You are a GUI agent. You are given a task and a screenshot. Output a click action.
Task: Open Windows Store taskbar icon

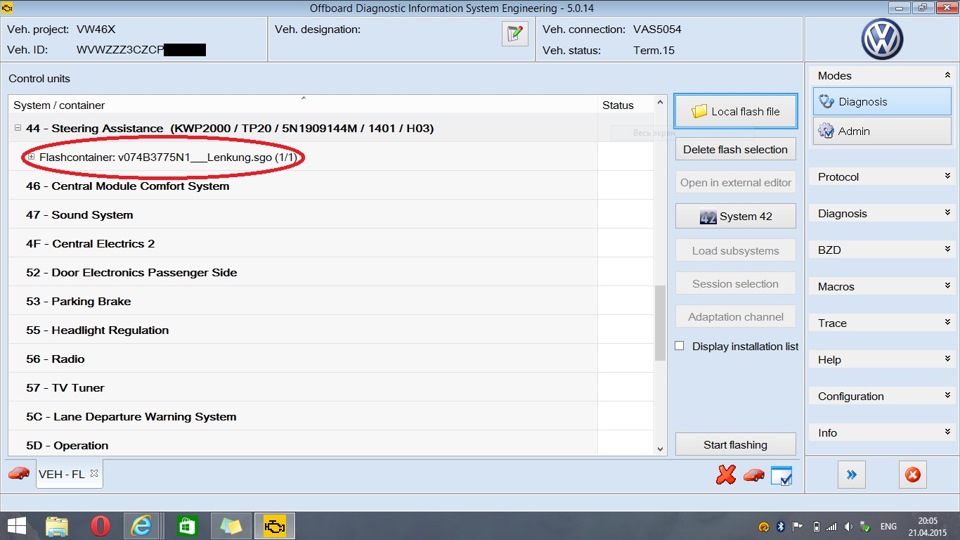pyautogui.click(x=187, y=526)
